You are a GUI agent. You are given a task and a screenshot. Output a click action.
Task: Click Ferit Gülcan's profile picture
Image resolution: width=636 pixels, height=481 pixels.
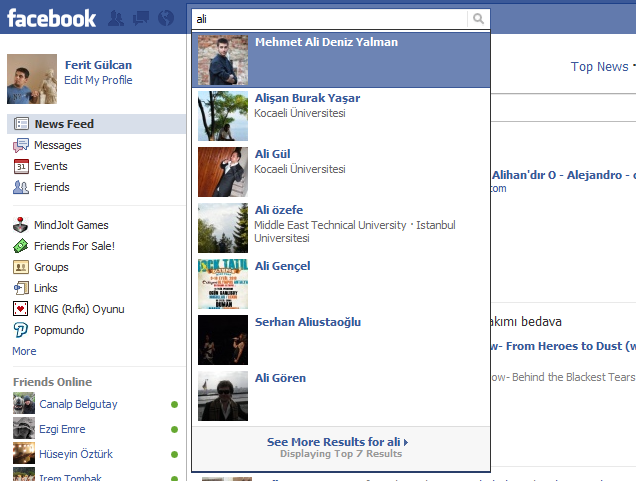pos(32,79)
